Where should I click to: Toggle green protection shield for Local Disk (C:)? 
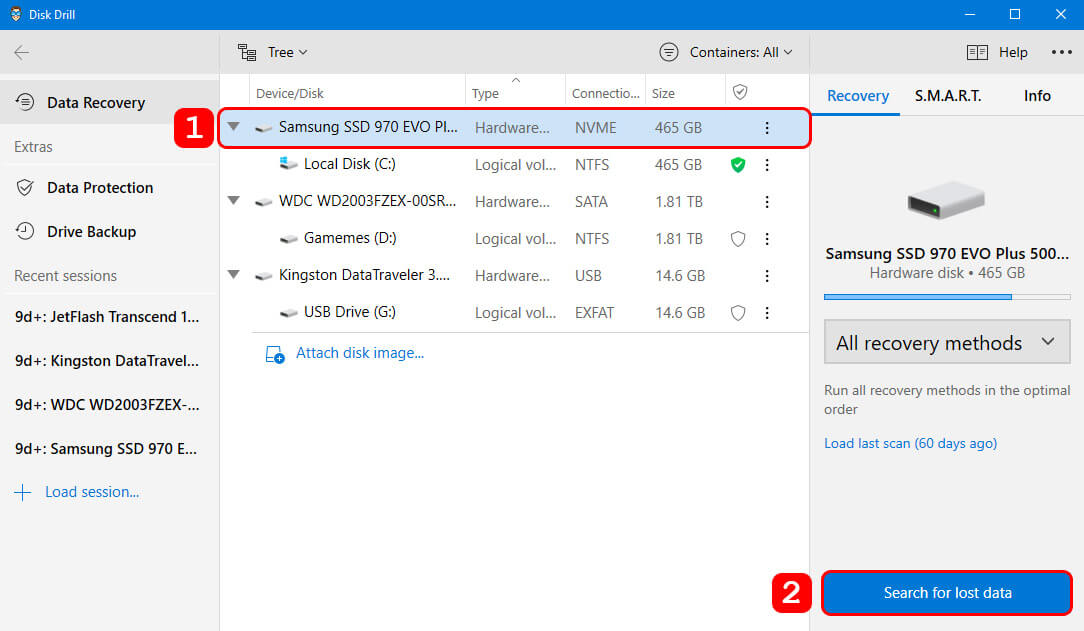point(738,164)
